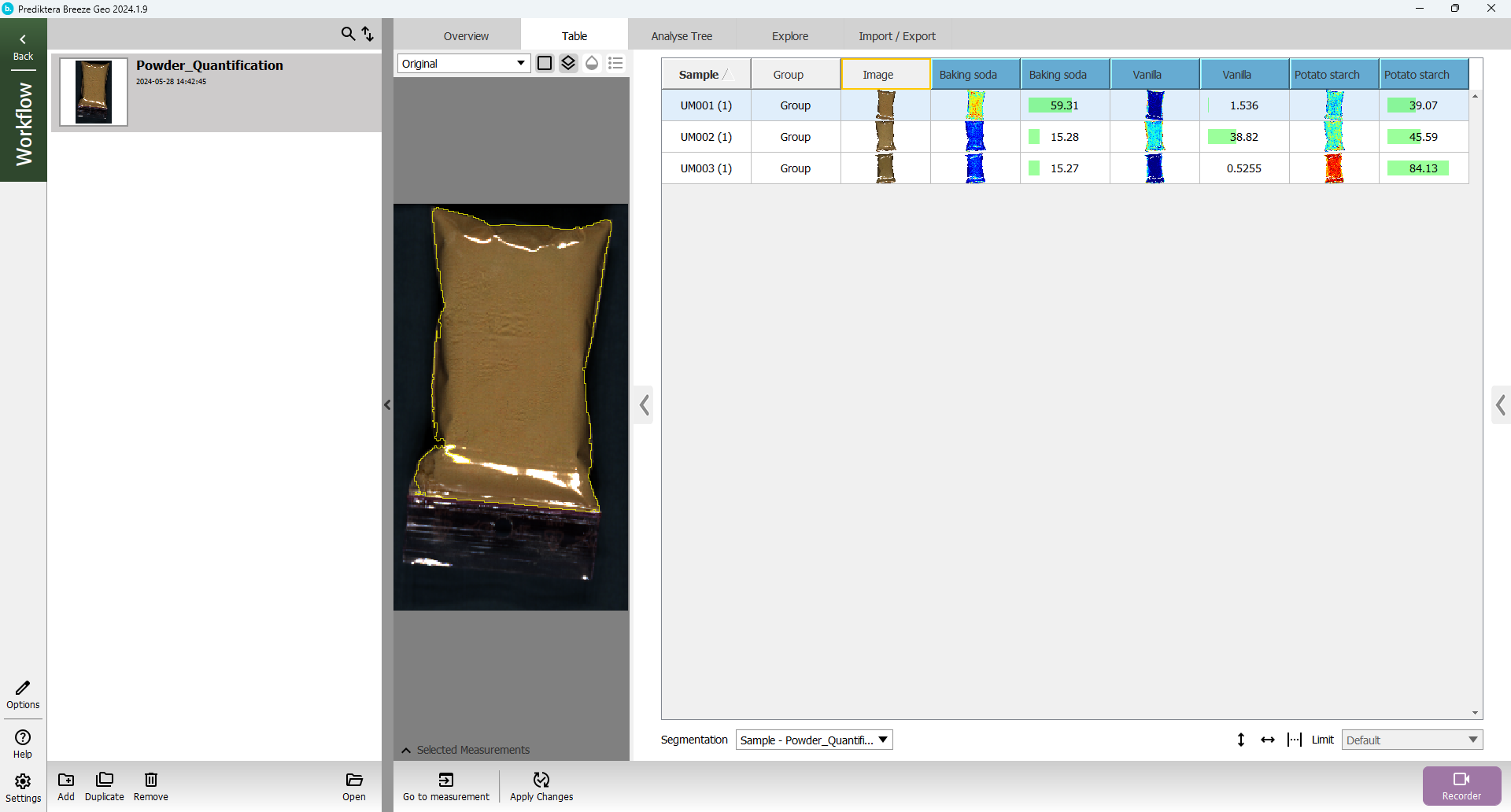The height and width of the screenshot is (812, 1511).
Task: Open the Segmentation dropdown
Action: tap(814, 740)
